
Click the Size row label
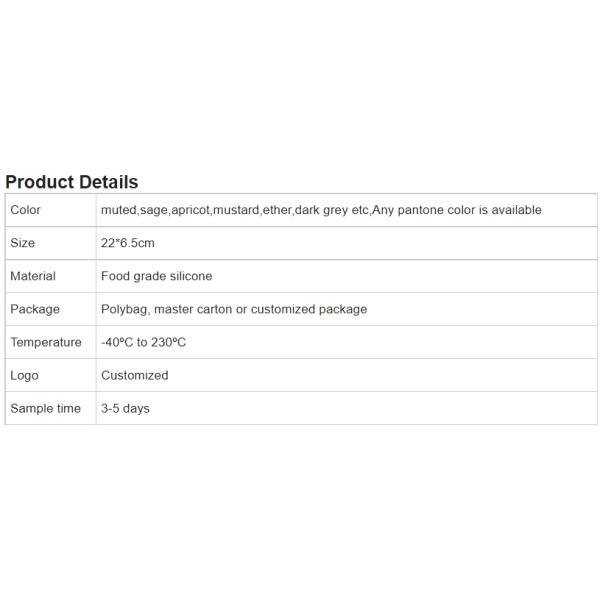[x=23, y=243]
